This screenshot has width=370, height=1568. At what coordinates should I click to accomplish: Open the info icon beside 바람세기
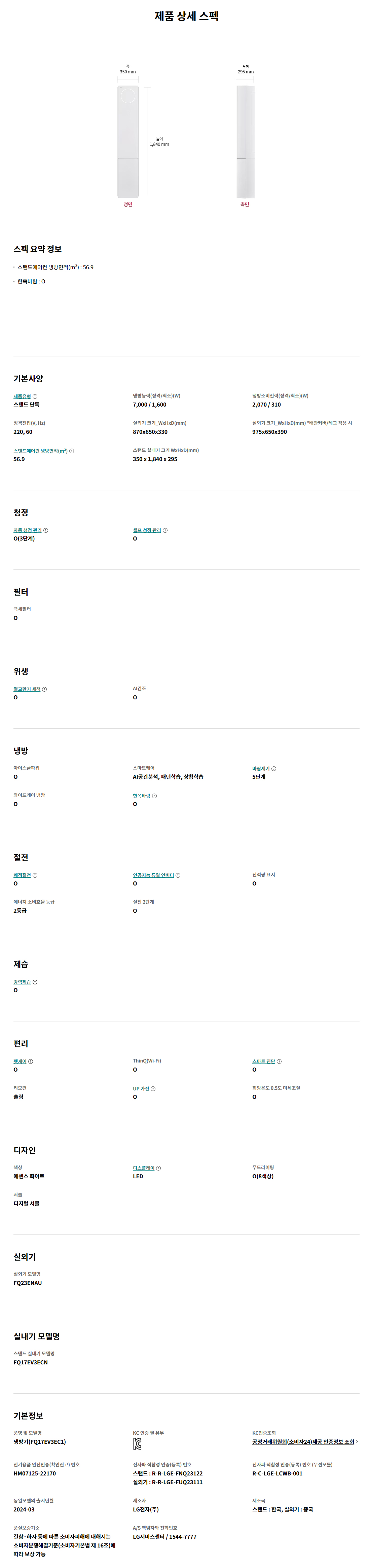click(274, 769)
